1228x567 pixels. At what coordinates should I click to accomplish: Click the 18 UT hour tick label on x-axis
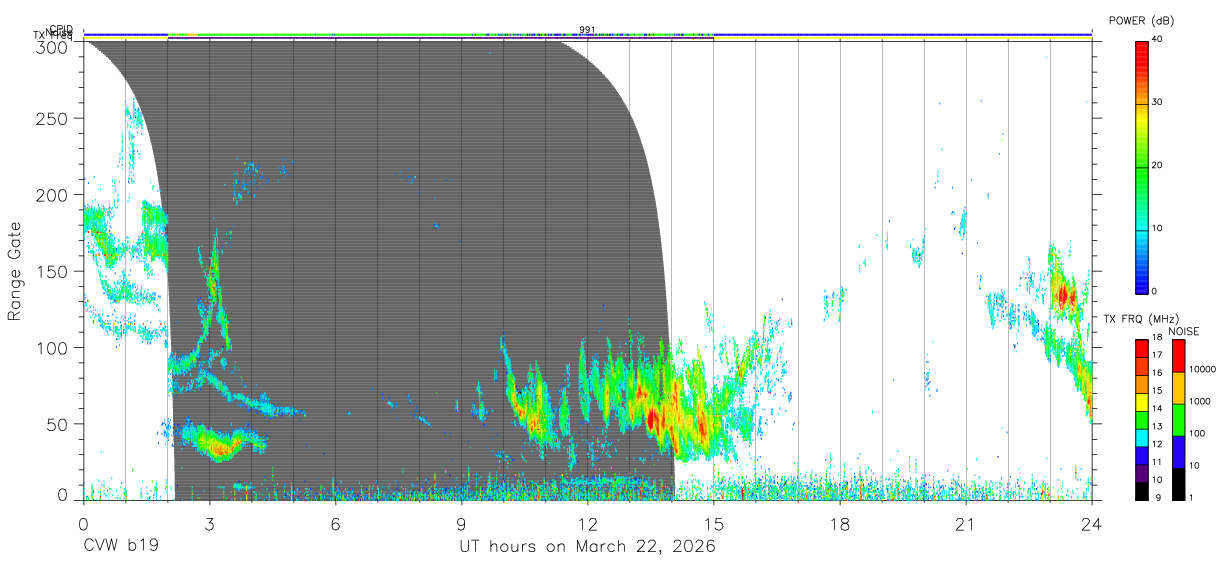click(x=840, y=524)
